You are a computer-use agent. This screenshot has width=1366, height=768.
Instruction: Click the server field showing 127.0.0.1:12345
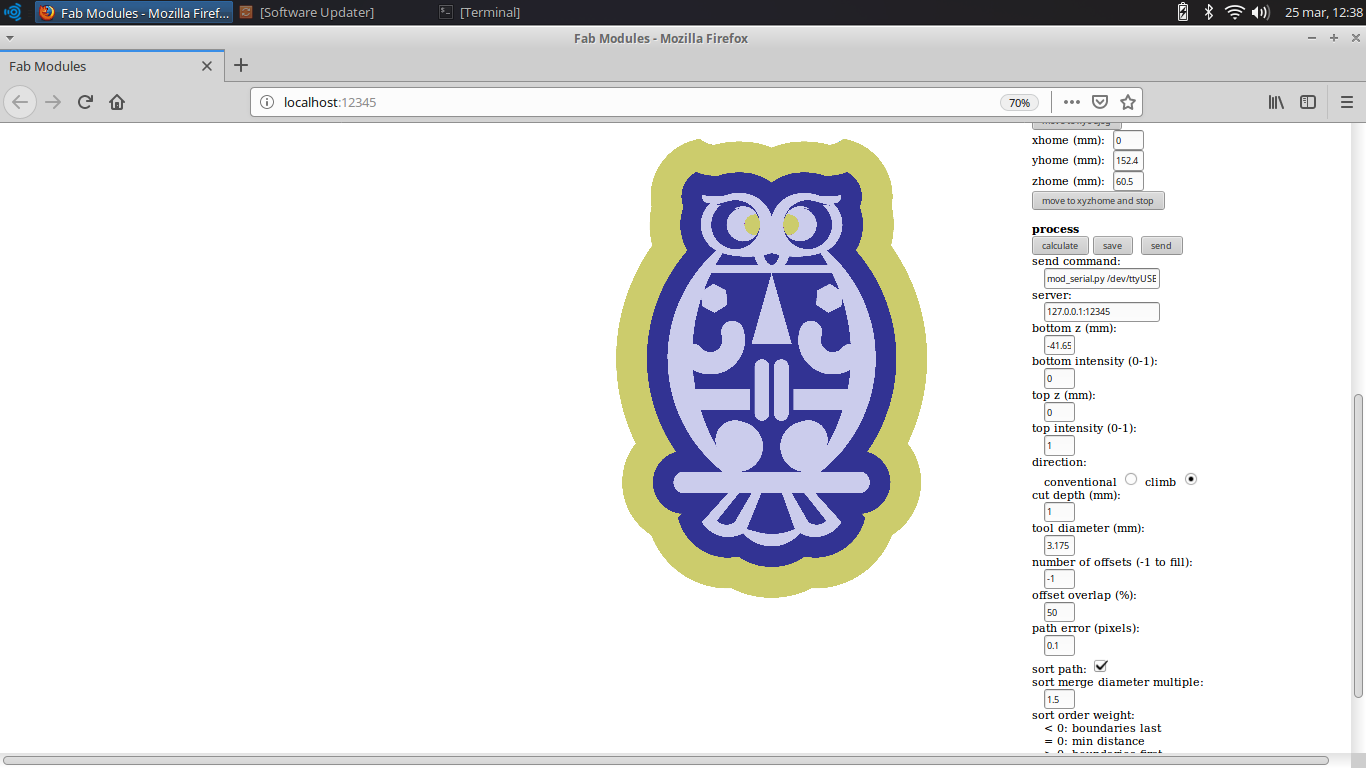[1102, 312]
